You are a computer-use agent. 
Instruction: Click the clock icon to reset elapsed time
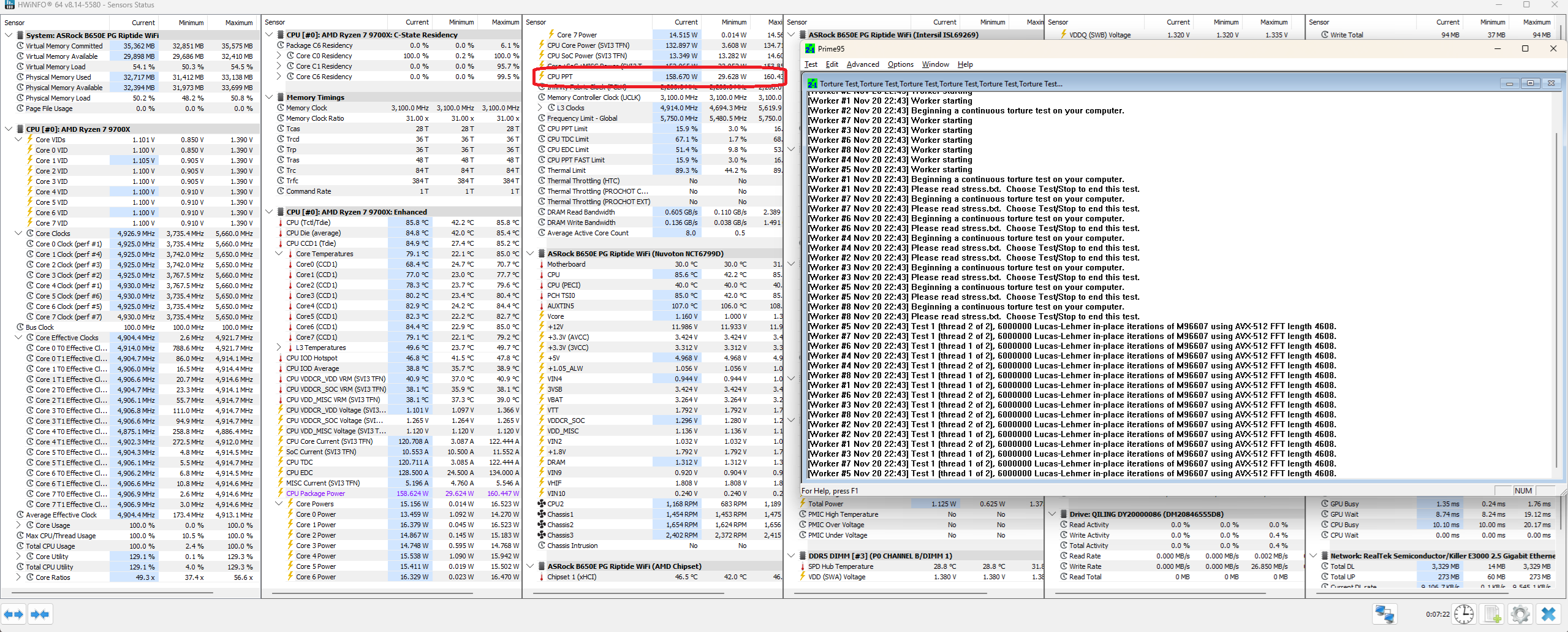point(1464,614)
